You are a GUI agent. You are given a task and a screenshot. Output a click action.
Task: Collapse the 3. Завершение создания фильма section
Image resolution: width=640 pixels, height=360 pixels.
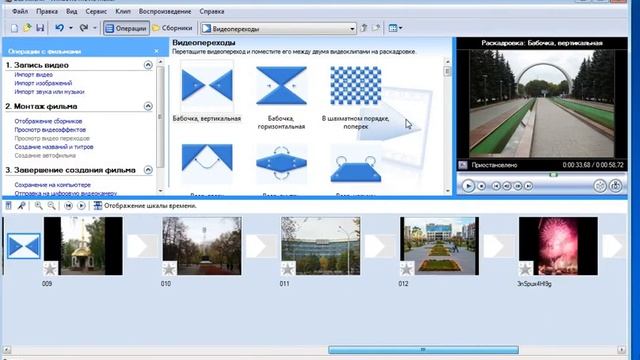tap(148, 170)
